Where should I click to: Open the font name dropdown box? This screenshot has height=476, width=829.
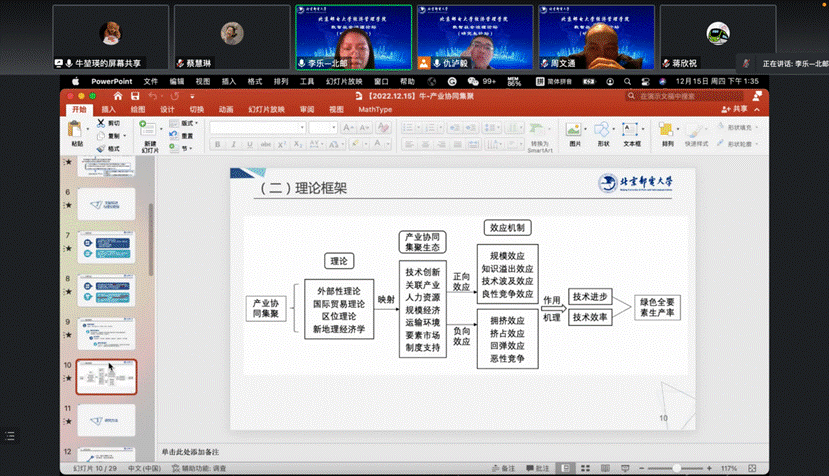255,127
